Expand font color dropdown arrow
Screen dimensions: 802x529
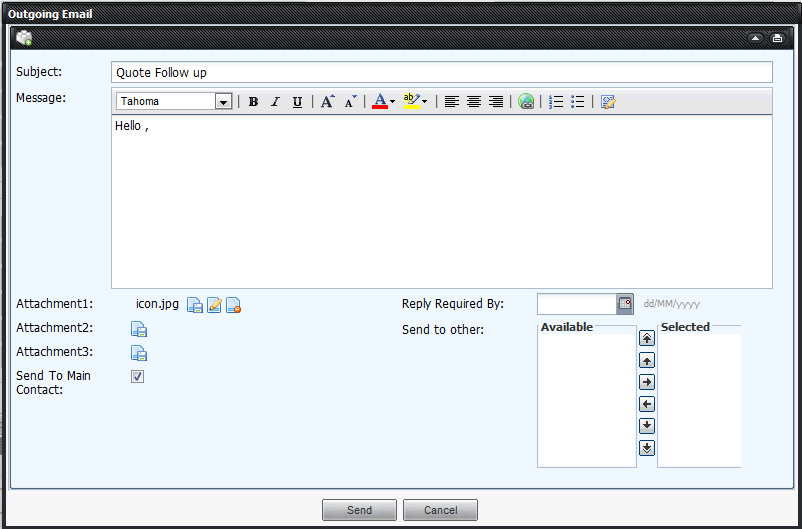point(392,102)
